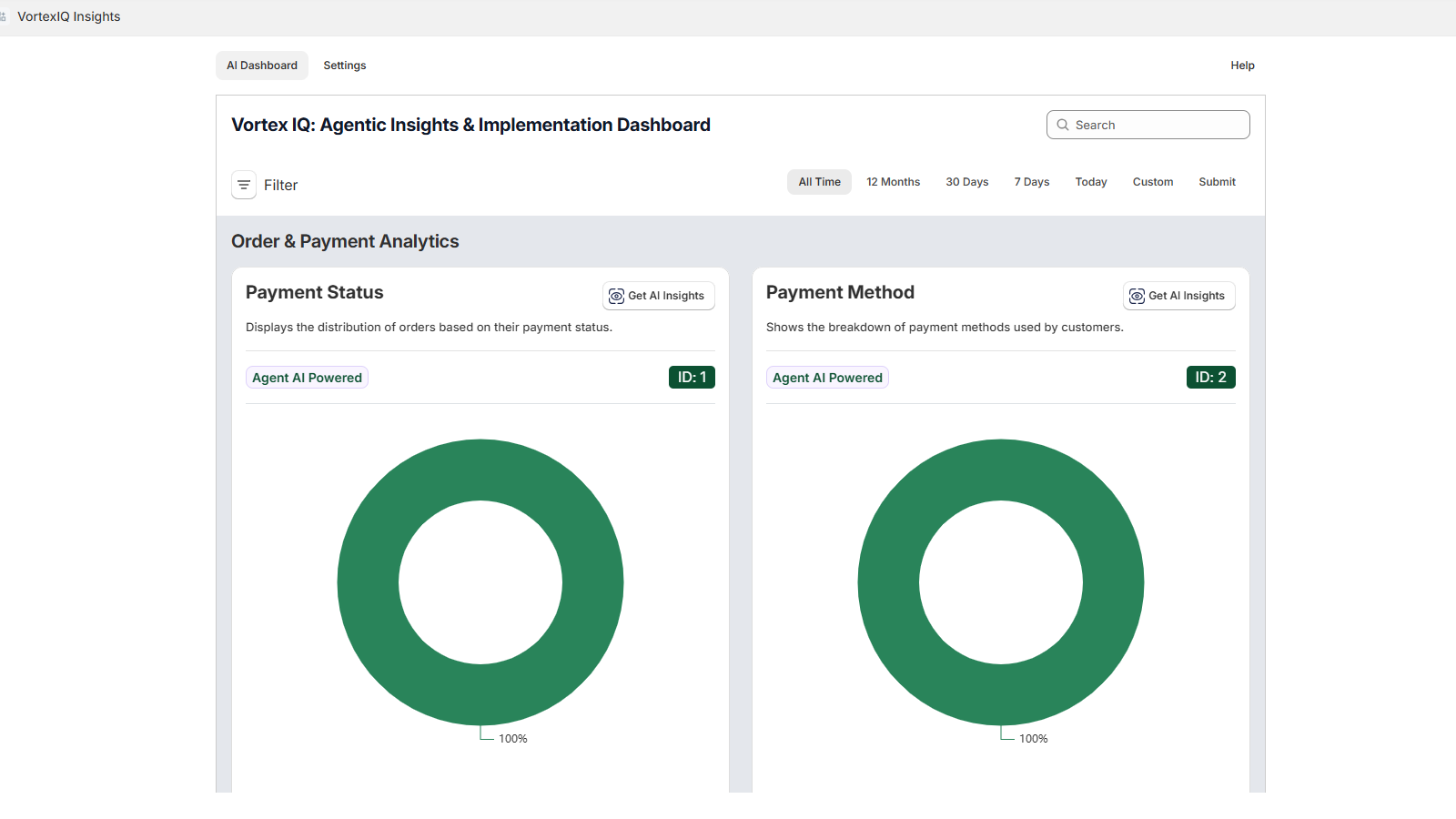Enable the 30 Days time filter
Screen dimensions: 1456x819
pos(966,182)
